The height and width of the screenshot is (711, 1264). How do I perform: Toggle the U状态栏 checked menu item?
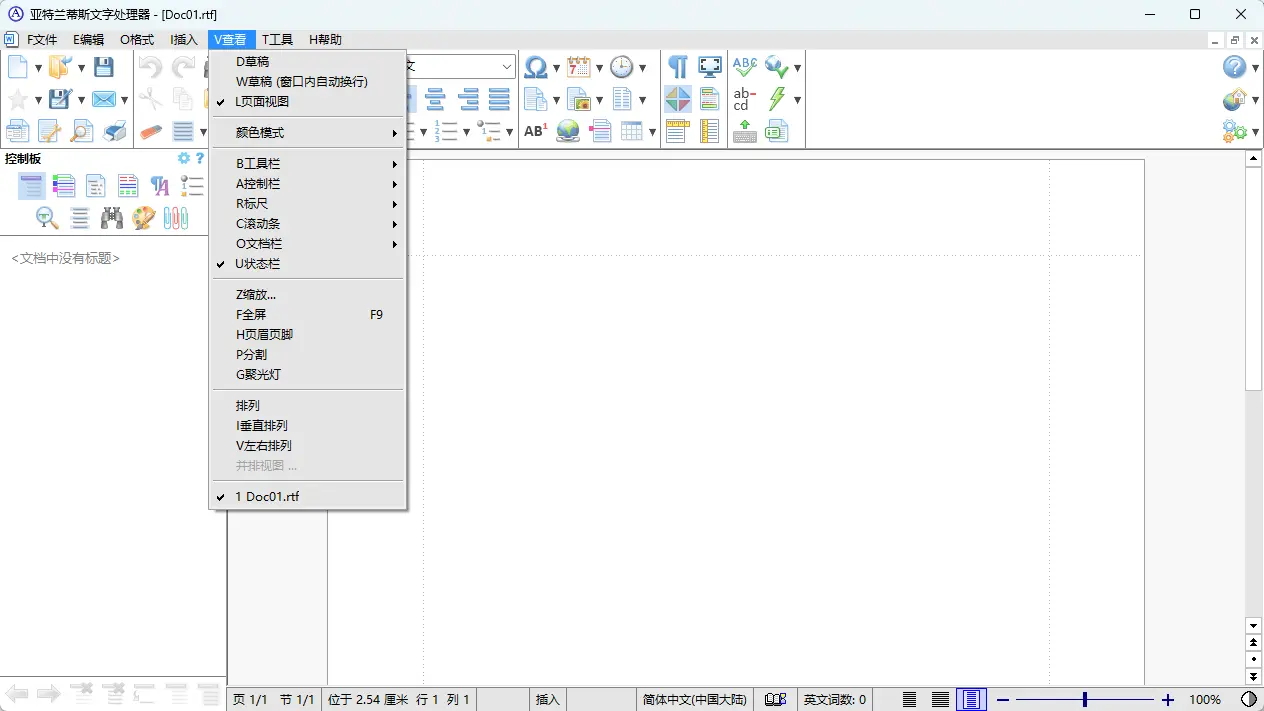click(x=307, y=264)
